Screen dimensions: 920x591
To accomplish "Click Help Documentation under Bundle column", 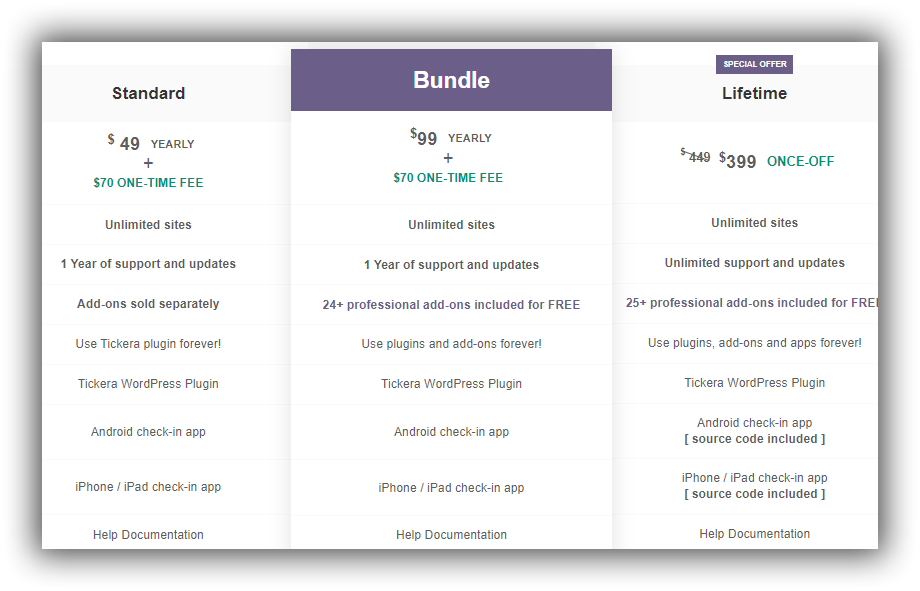I will point(451,535).
